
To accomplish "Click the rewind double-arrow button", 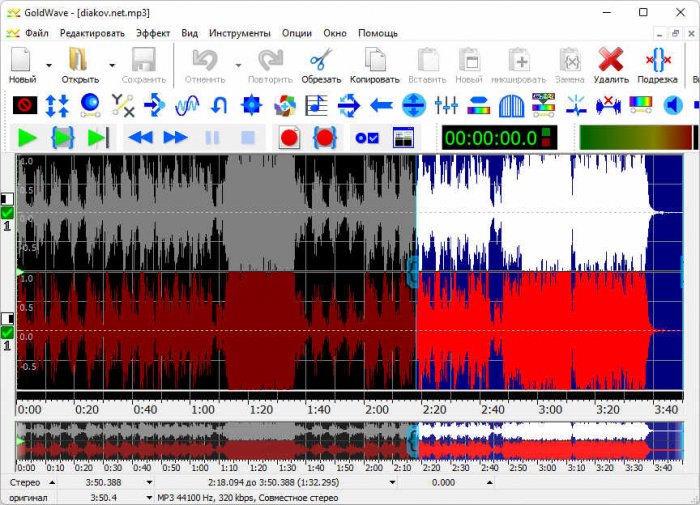I will click(140, 137).
